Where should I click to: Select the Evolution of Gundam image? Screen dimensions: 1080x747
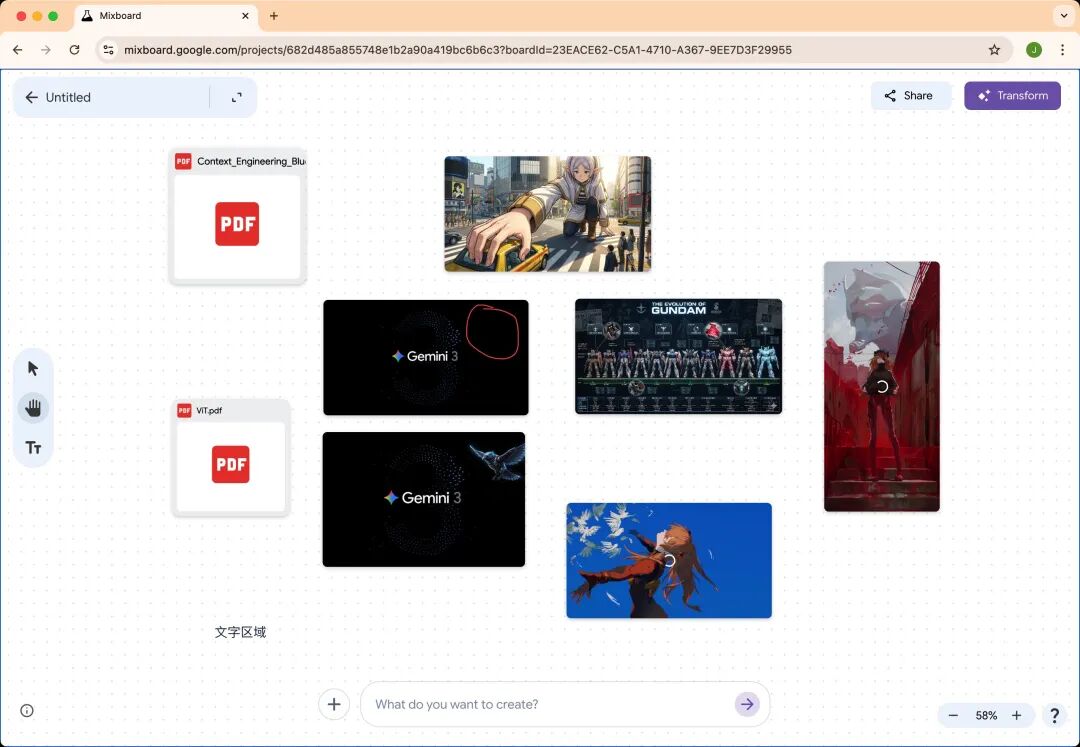678,356
